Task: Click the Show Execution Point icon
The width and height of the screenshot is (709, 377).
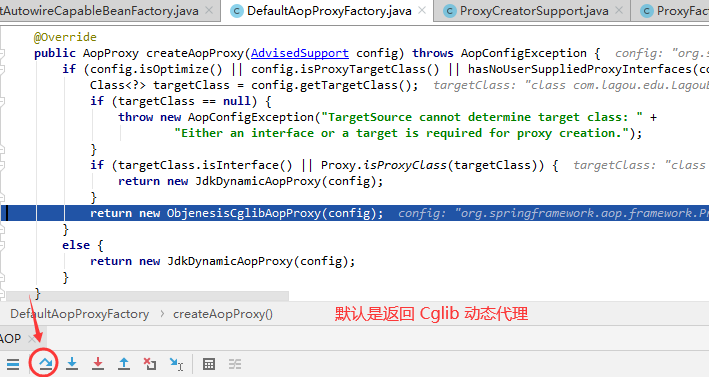Action: (13, 364)
